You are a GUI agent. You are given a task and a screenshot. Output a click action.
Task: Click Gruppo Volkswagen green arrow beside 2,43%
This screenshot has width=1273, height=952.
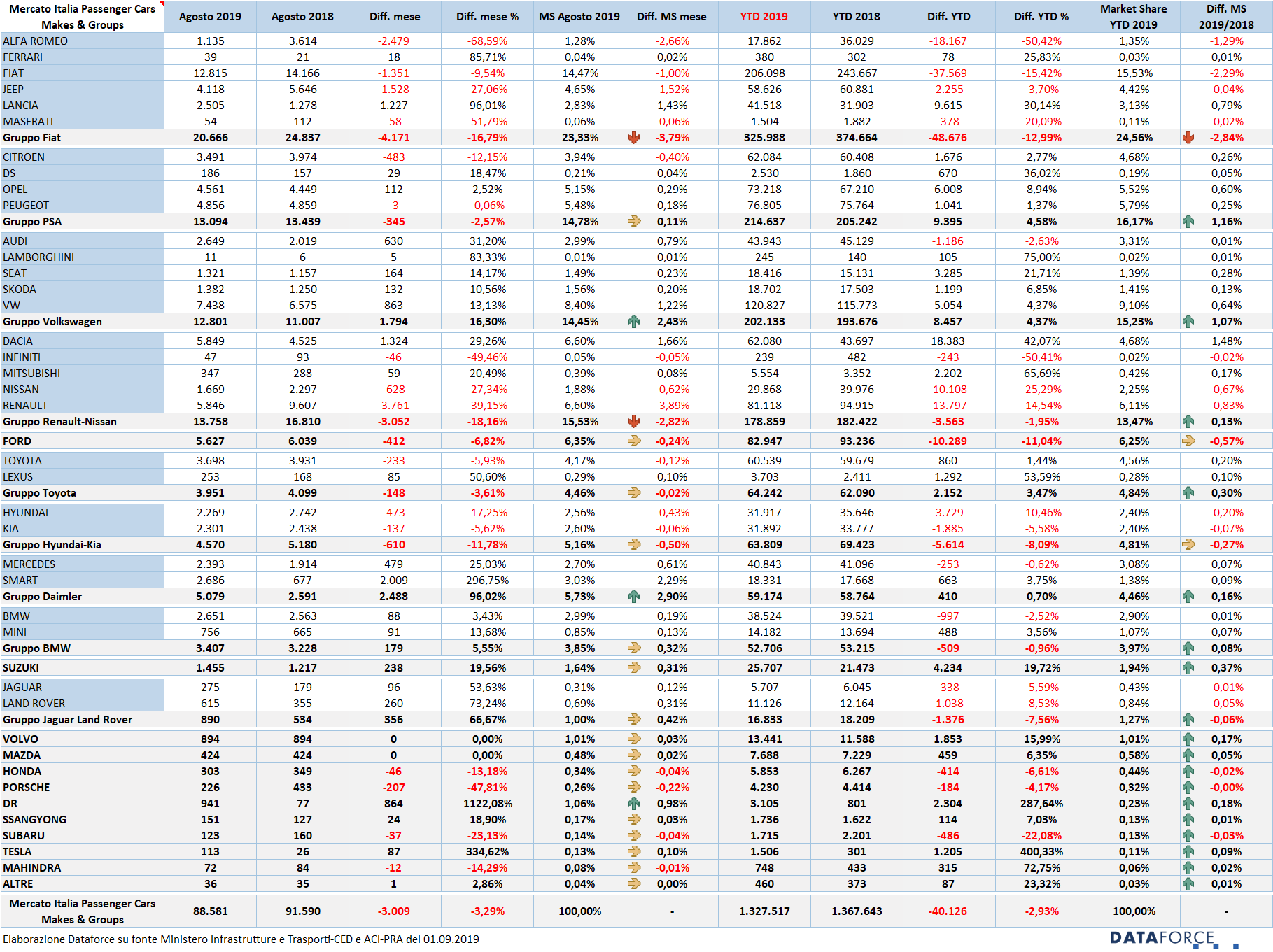point(634,322)
